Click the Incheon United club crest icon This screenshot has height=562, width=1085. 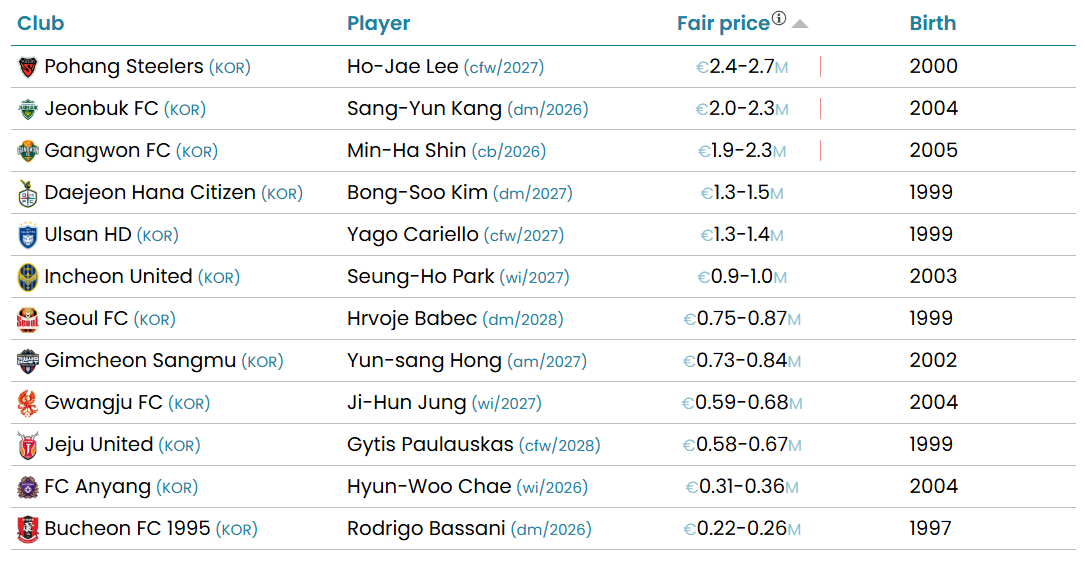pos(28,278)
